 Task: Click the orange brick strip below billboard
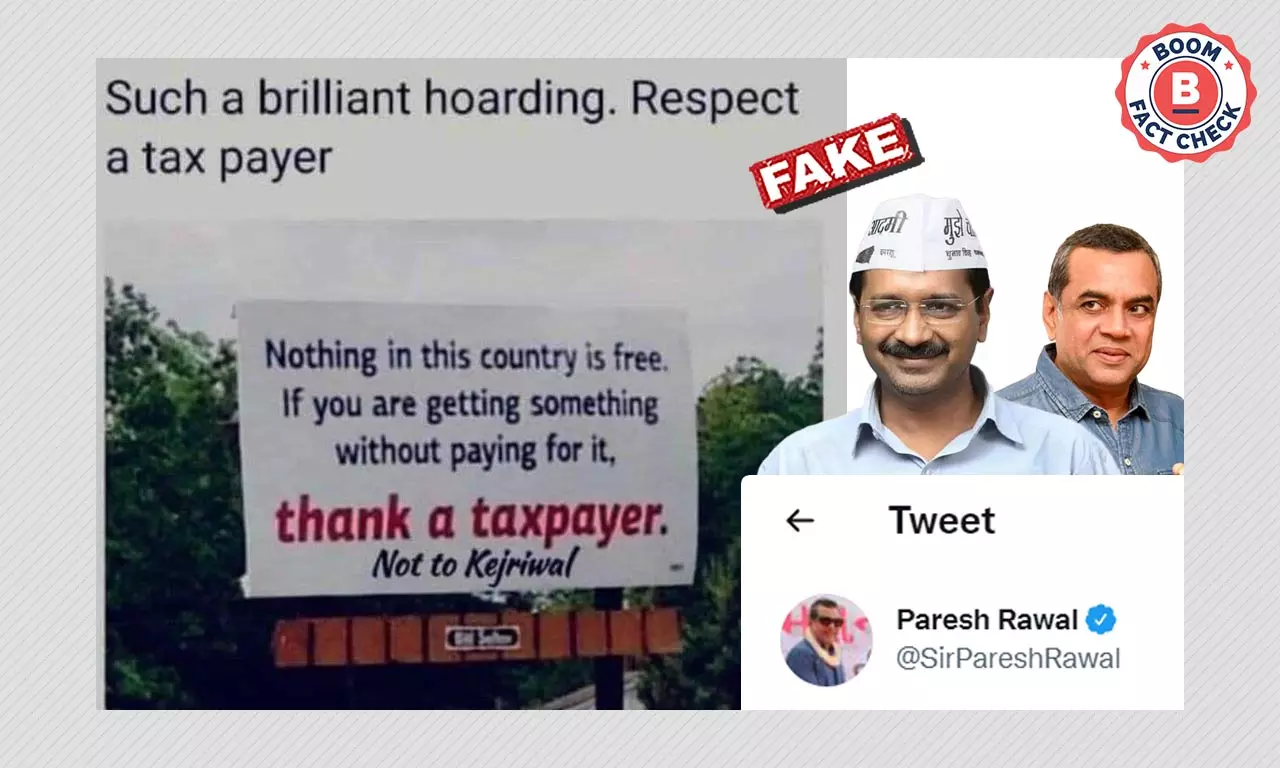(478, 637)
